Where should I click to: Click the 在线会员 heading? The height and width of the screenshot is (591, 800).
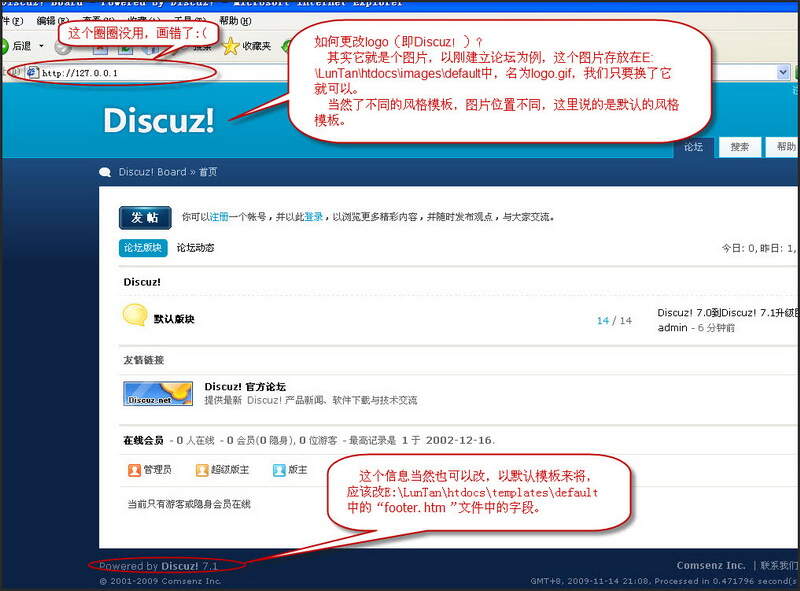click(x=143, y=440)
